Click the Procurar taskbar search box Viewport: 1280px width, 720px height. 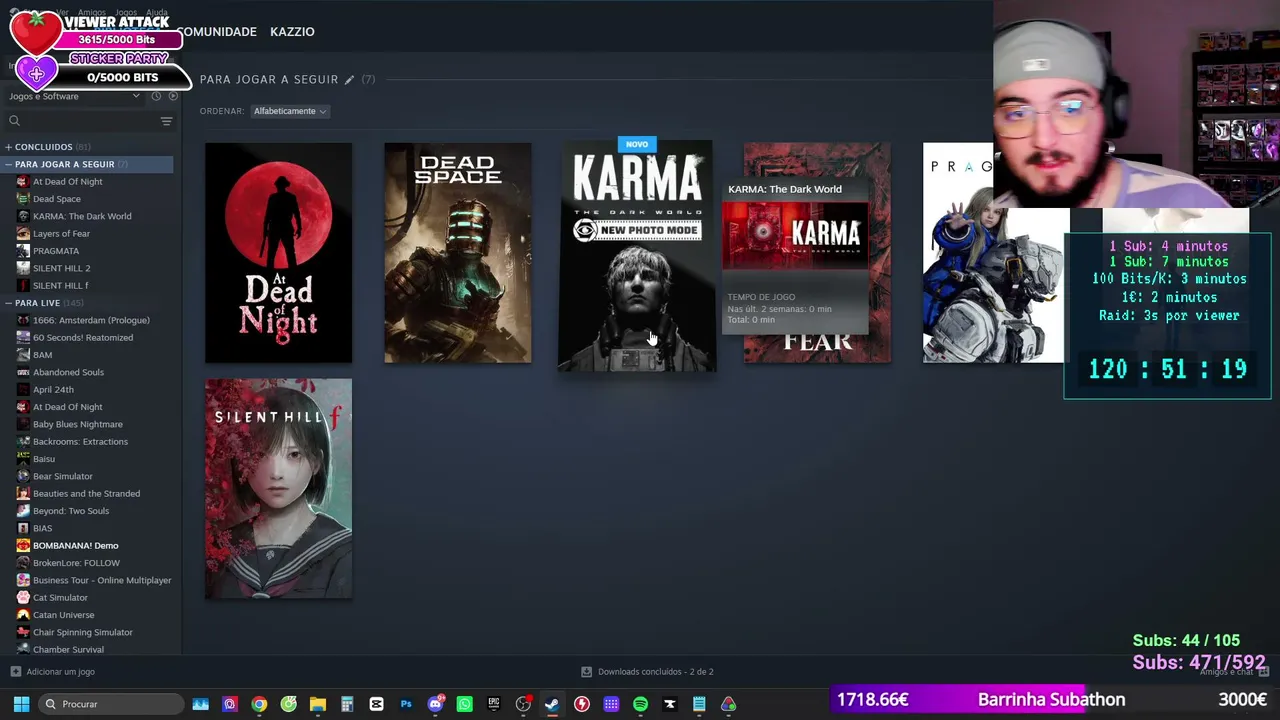[x=110, y=704]
